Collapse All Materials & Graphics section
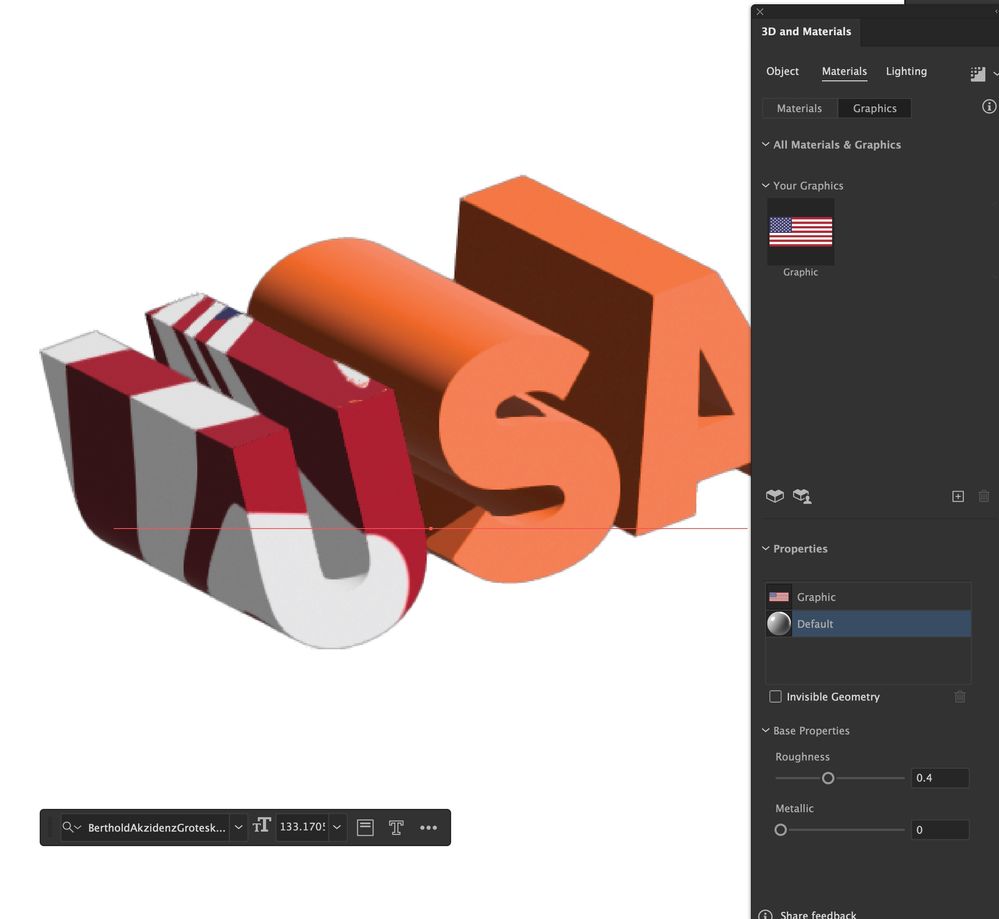This screenshot has width=999, height=919. [765, 144]
